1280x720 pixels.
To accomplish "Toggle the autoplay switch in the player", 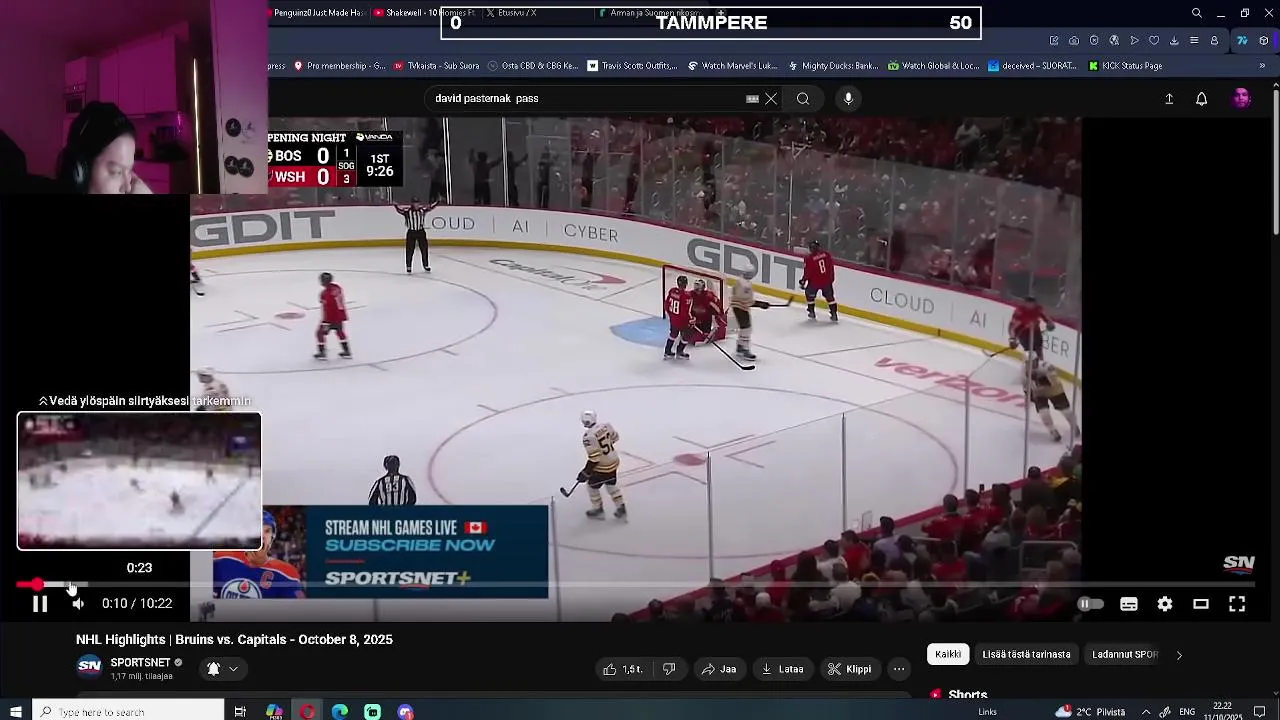I will [1090, 604].
